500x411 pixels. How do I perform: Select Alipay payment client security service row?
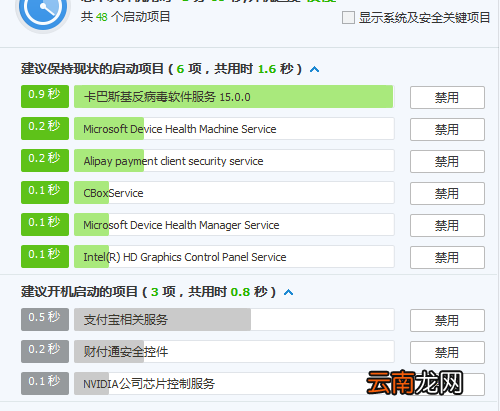pyautogui.click(x=234, y=161)
